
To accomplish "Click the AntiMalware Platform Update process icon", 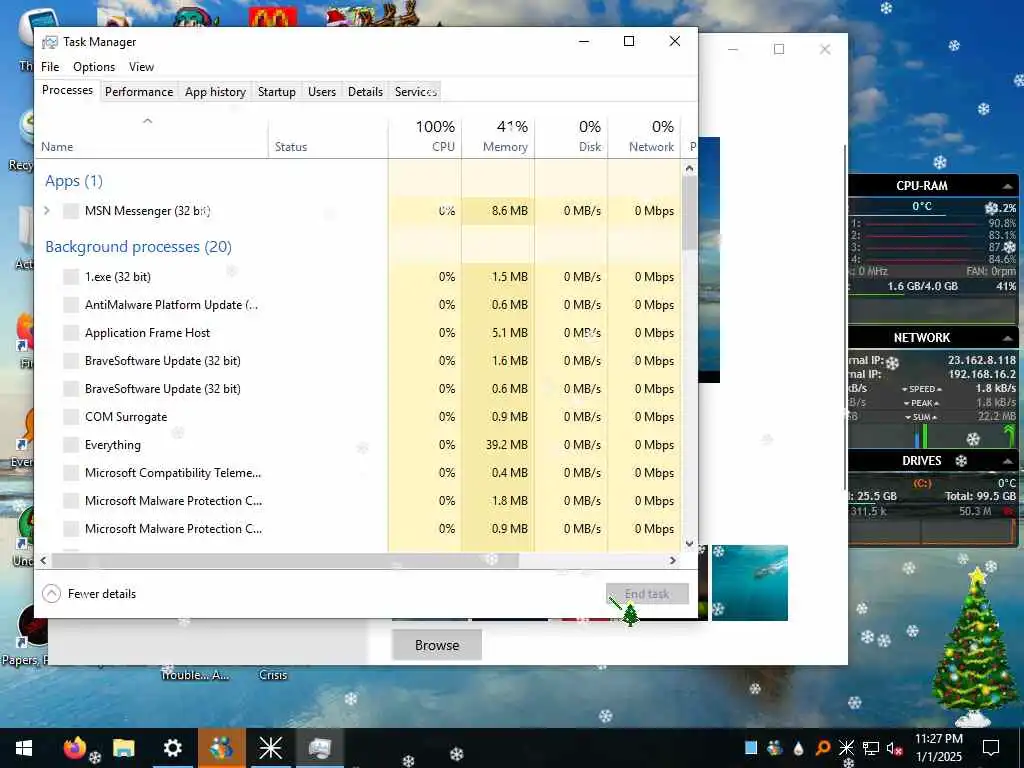I will 71,305.
